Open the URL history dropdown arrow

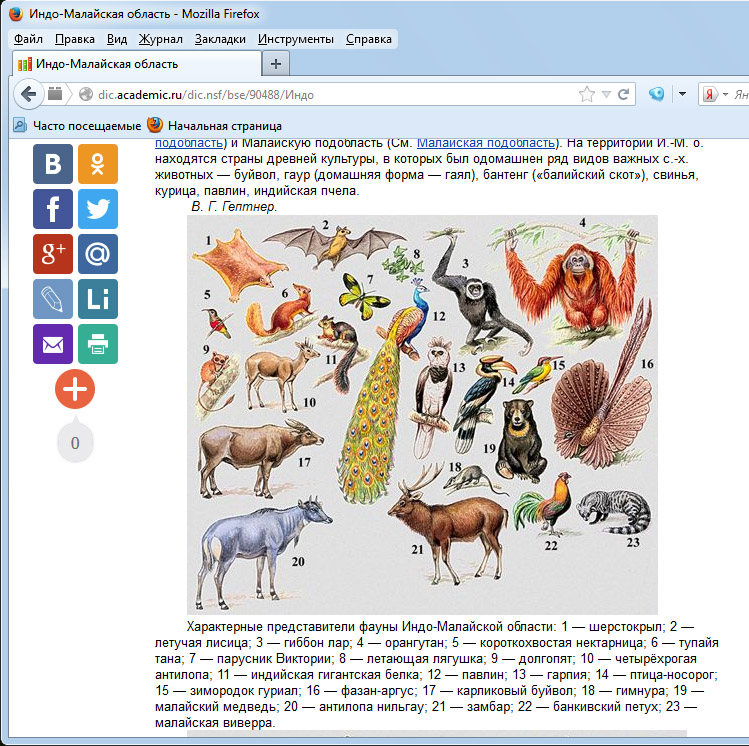(606, 94)
